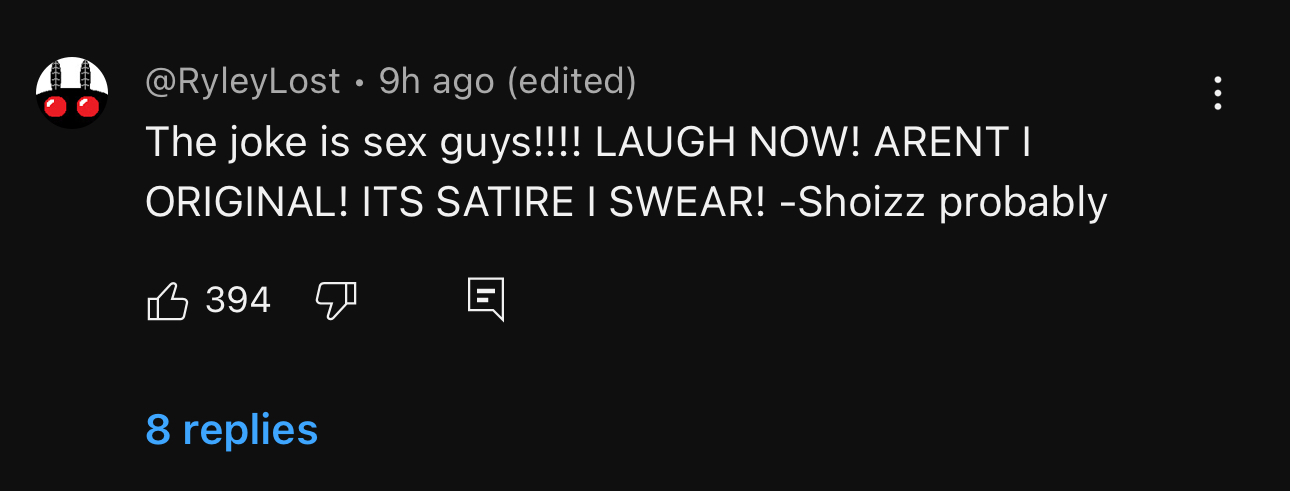
Task: Toggle dislike on RyleyLost's comment
Action: tap(336, 300)
